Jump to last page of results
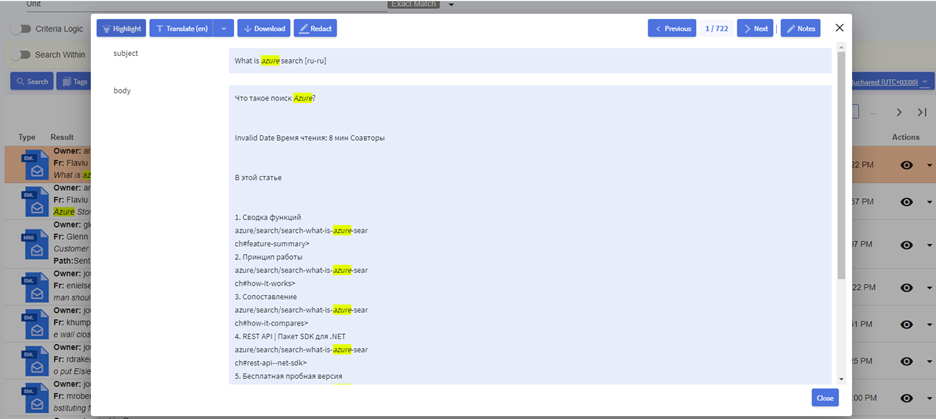 coord(922,112)
